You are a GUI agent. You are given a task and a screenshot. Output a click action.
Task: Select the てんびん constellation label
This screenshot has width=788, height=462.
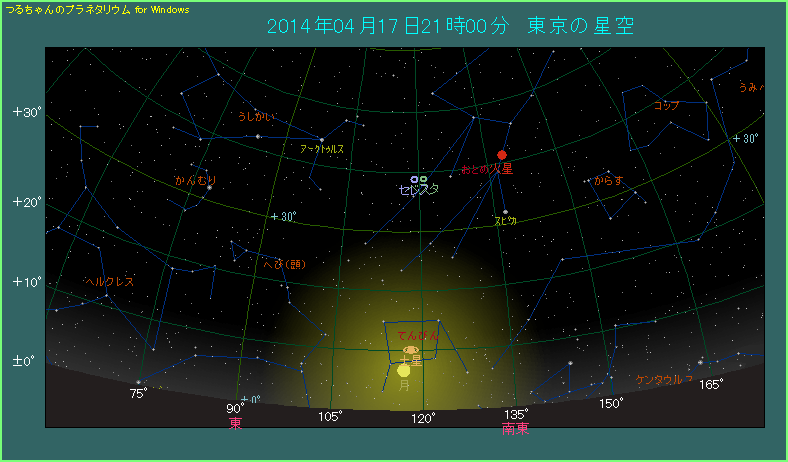[x=418, y=334]
